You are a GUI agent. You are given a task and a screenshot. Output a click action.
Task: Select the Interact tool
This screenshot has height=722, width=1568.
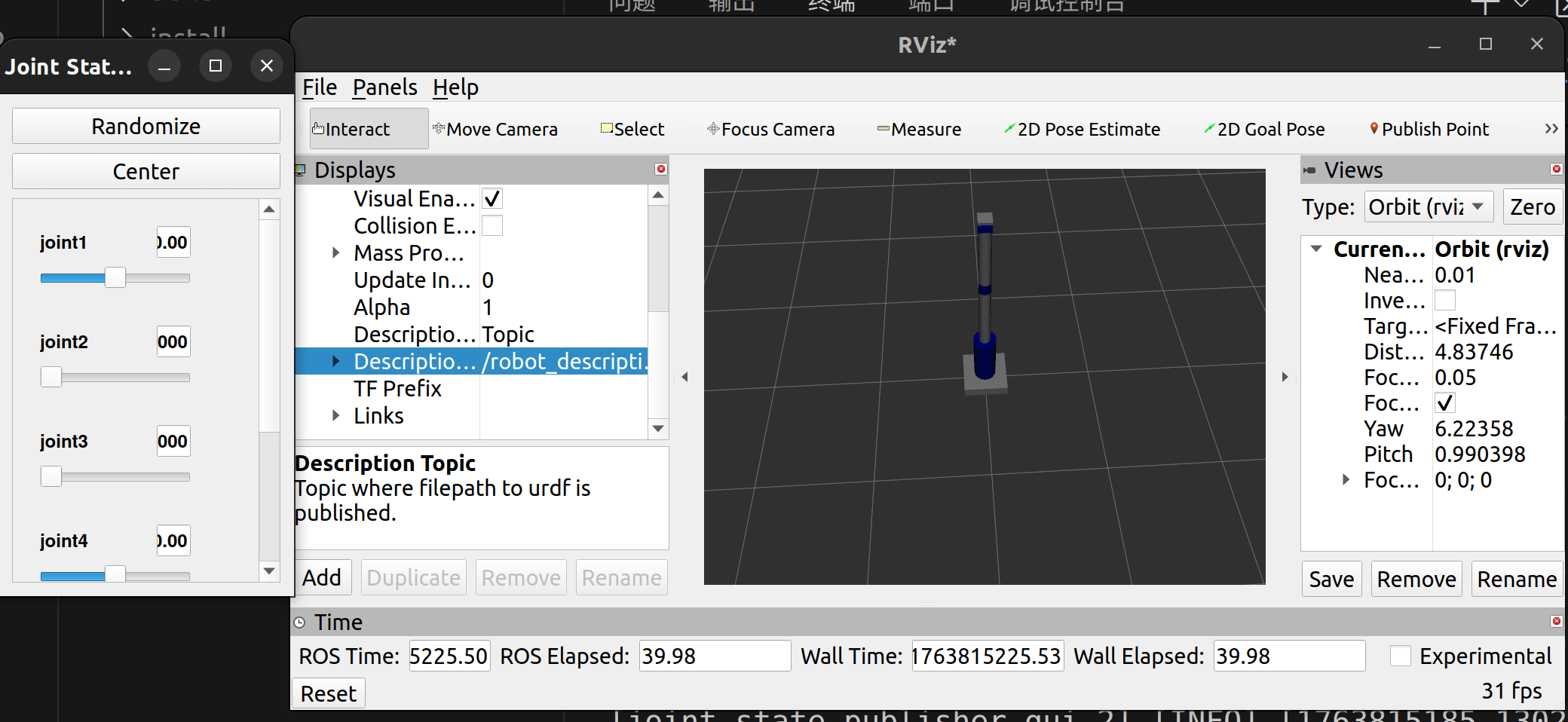[351, 130]
